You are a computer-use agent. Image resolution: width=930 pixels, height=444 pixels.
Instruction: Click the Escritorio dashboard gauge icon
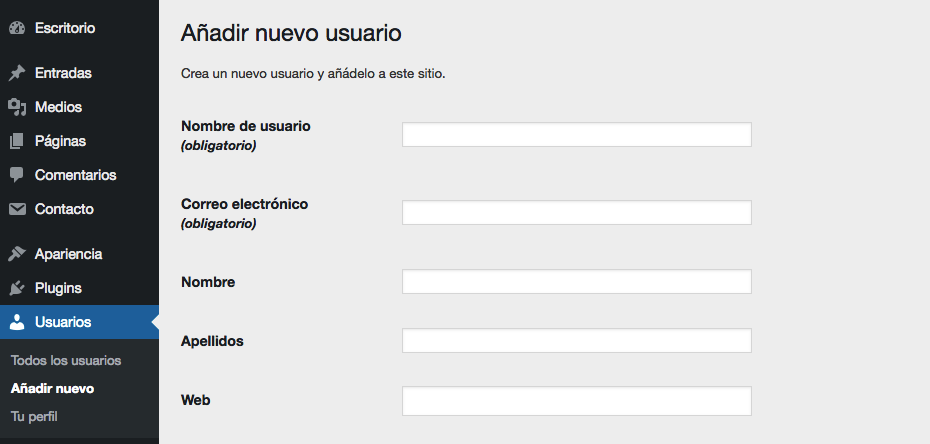[x=16, y=29]
